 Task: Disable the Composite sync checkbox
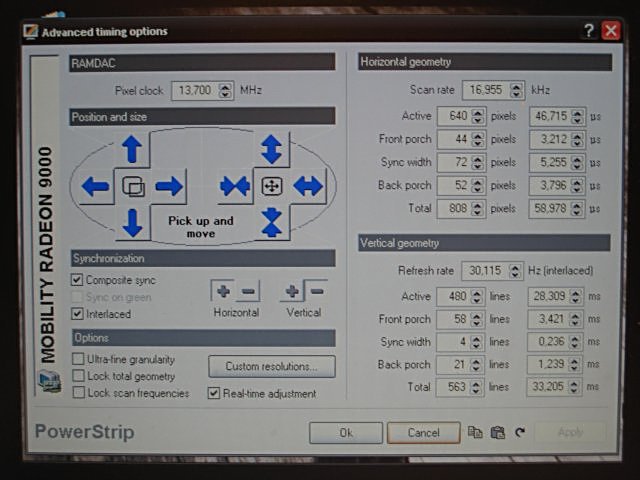[78, 280]
